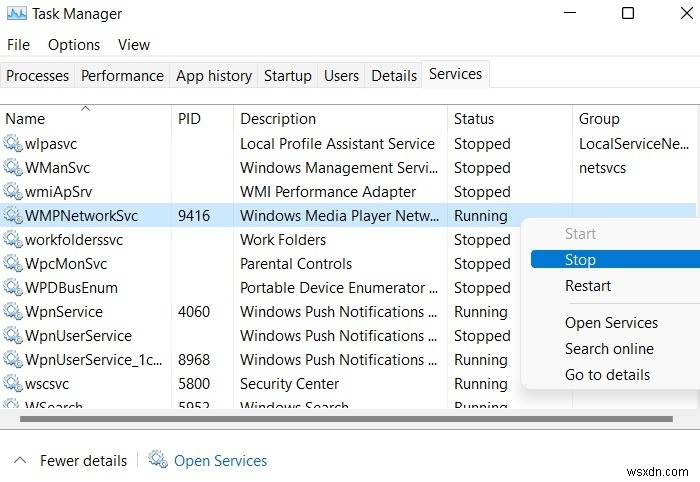This screenshot has height=482, width=700.
Task: Click PID value 9416
Action: click(x=194, y=216)
